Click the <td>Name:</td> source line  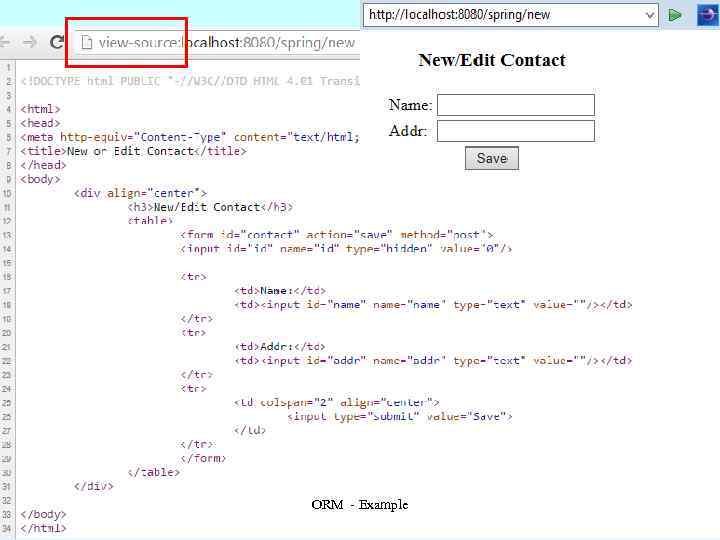pyautogui.click(x=280, y=291)
